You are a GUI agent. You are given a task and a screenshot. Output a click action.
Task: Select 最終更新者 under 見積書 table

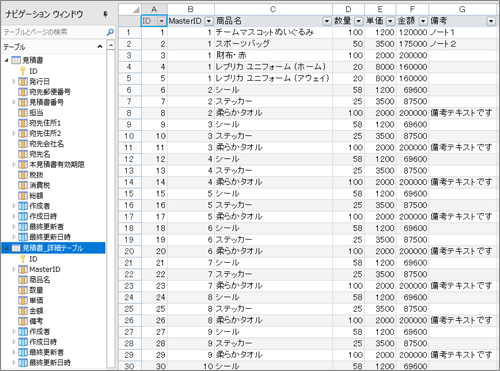[x=46, y=227]
